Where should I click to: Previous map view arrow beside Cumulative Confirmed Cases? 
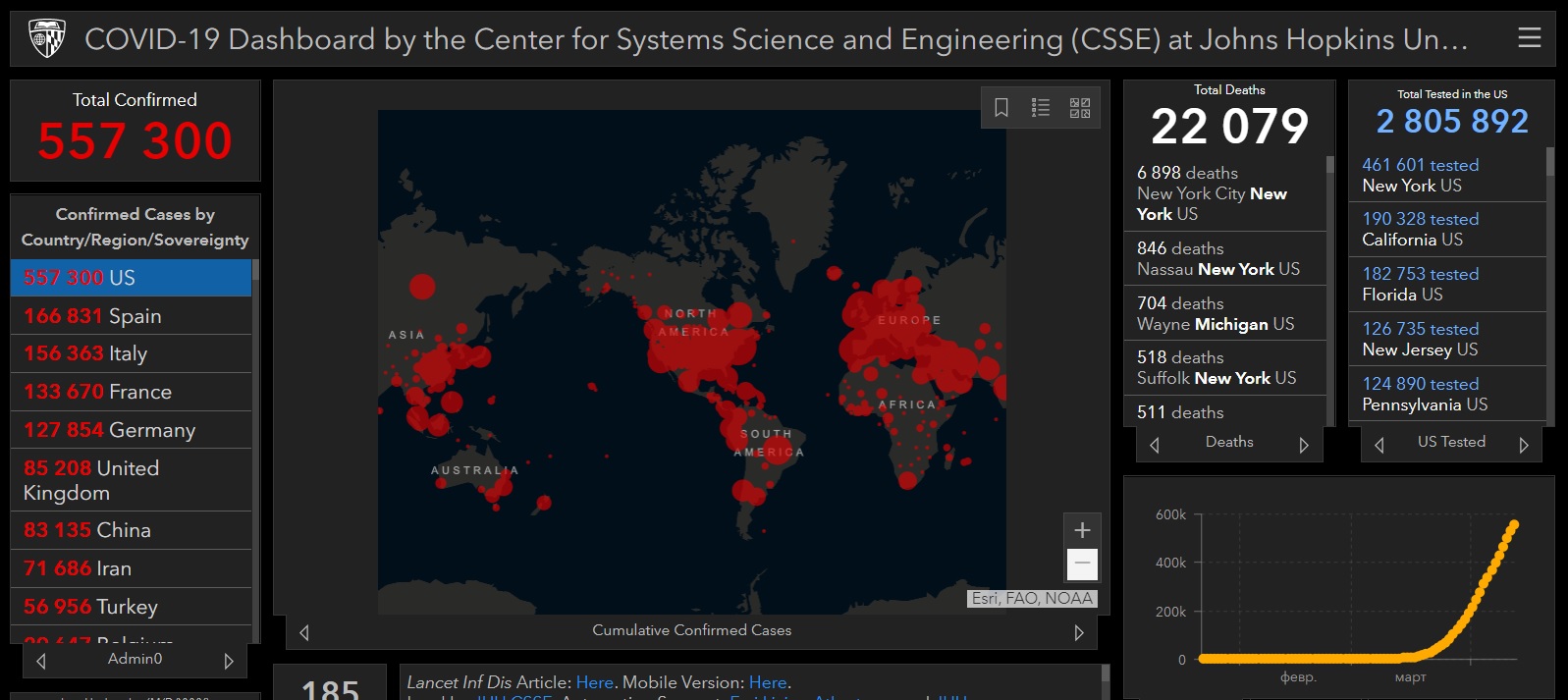point(304,632)
